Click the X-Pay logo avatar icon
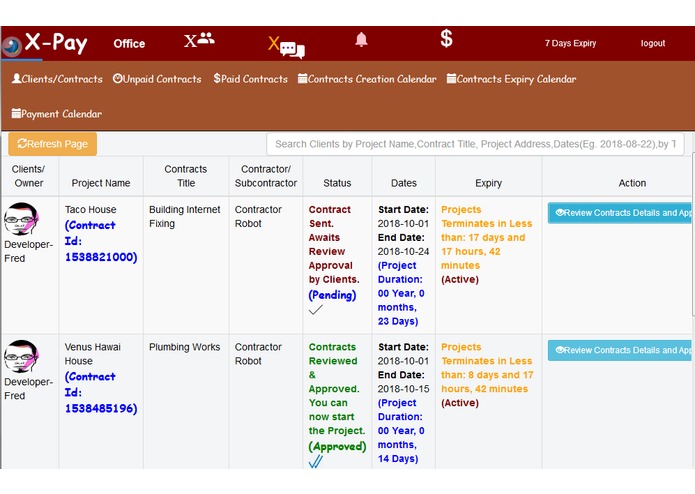The width and height of the screenshot is (695, 494). pyautogui.click(x=12, y=46)
